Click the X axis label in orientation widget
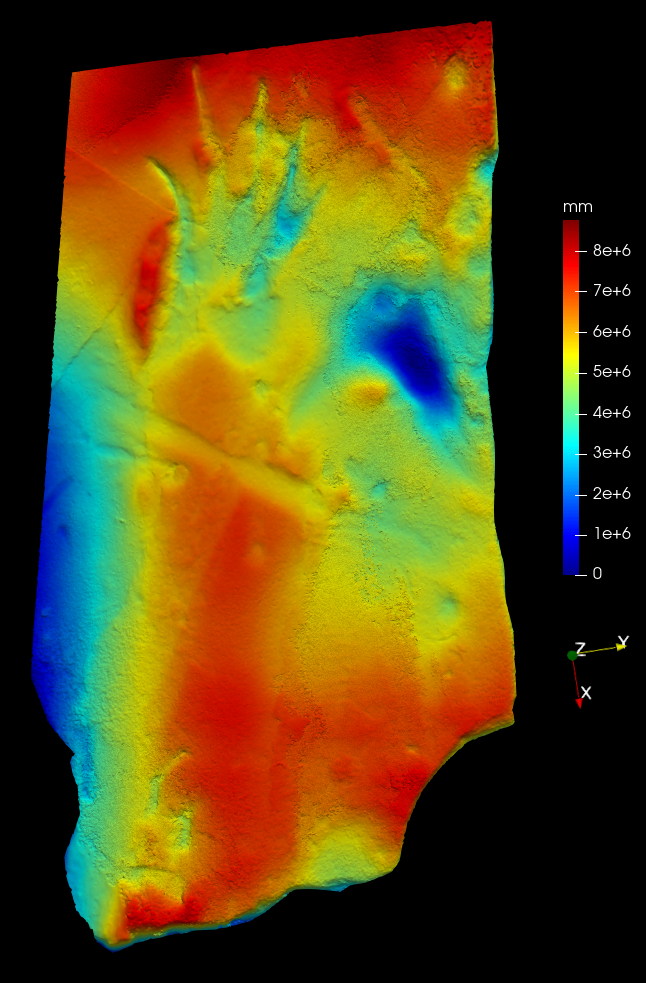646x983 pixels. click(587, 692)
